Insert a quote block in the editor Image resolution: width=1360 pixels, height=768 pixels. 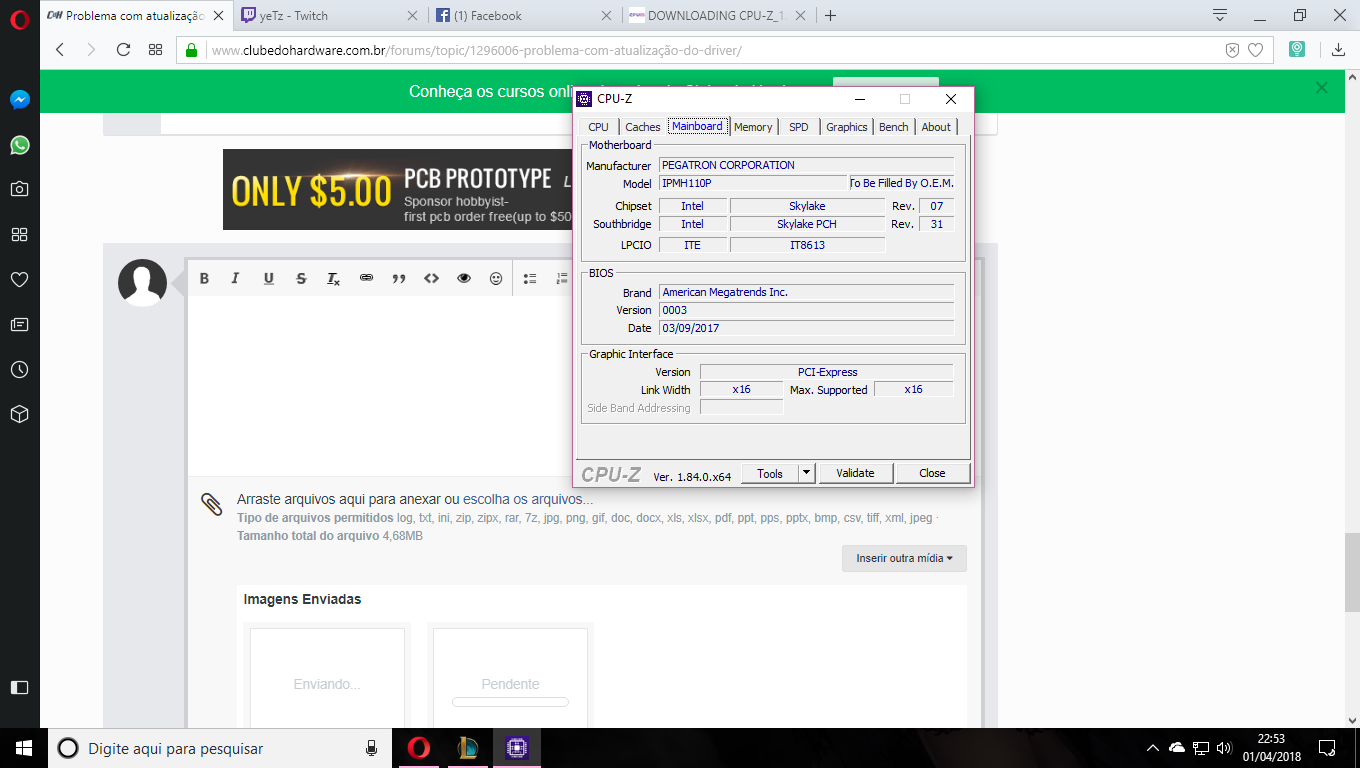398,278
